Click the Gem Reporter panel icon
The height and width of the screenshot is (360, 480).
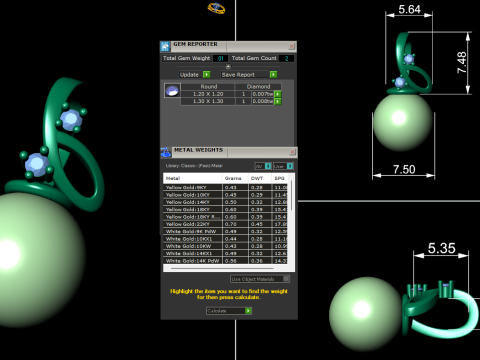(x=165, y=46)
